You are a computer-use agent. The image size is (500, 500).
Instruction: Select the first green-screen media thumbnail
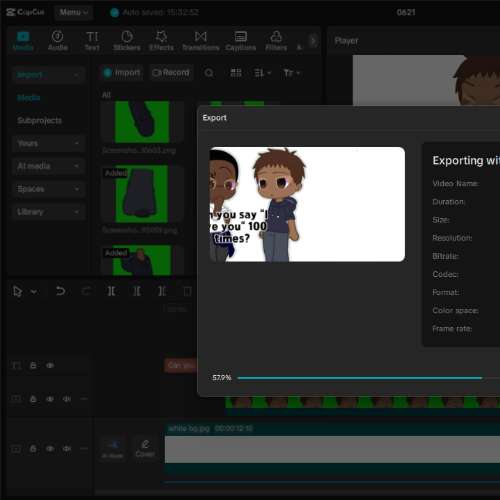[142, 122]
